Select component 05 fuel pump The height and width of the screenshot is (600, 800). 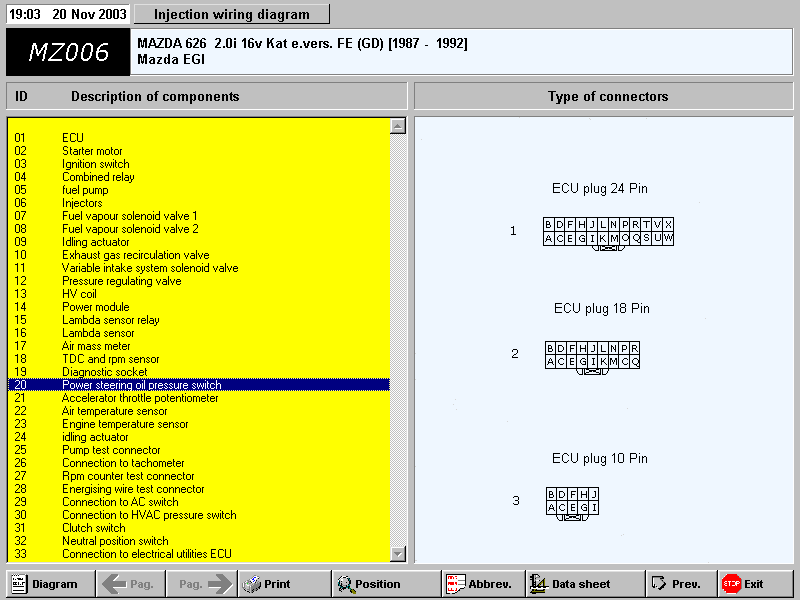(x=199, y=190)
